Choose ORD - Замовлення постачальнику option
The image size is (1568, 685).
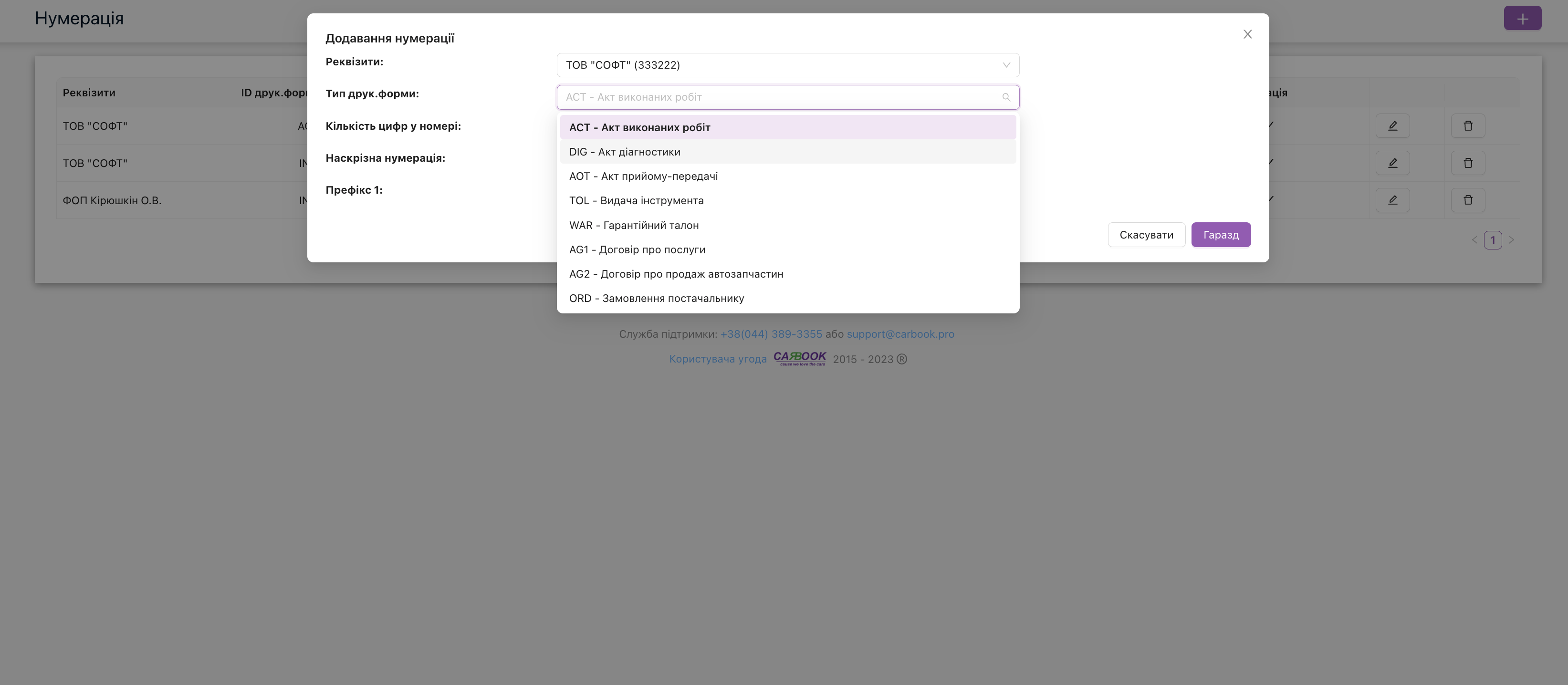[x=656, y=298]
